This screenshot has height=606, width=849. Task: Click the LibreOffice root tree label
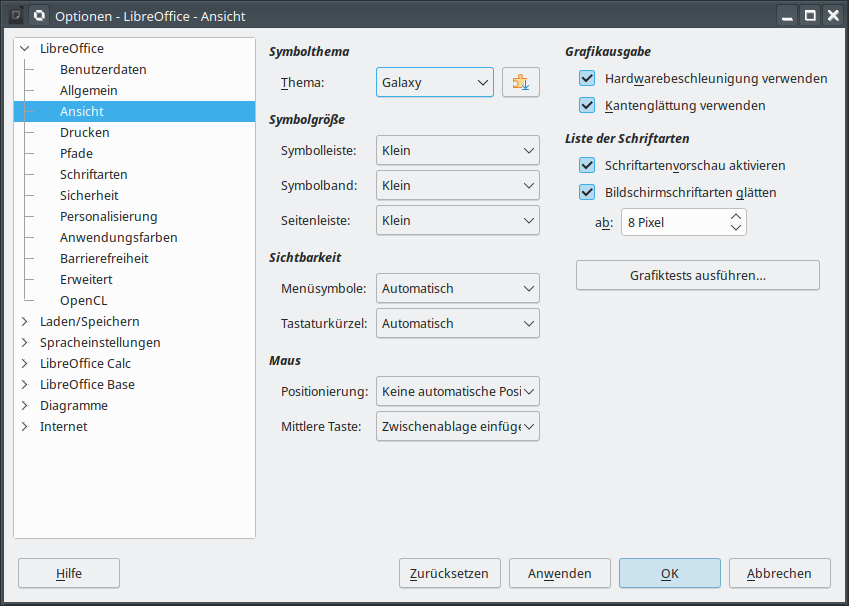pos(71,48)
